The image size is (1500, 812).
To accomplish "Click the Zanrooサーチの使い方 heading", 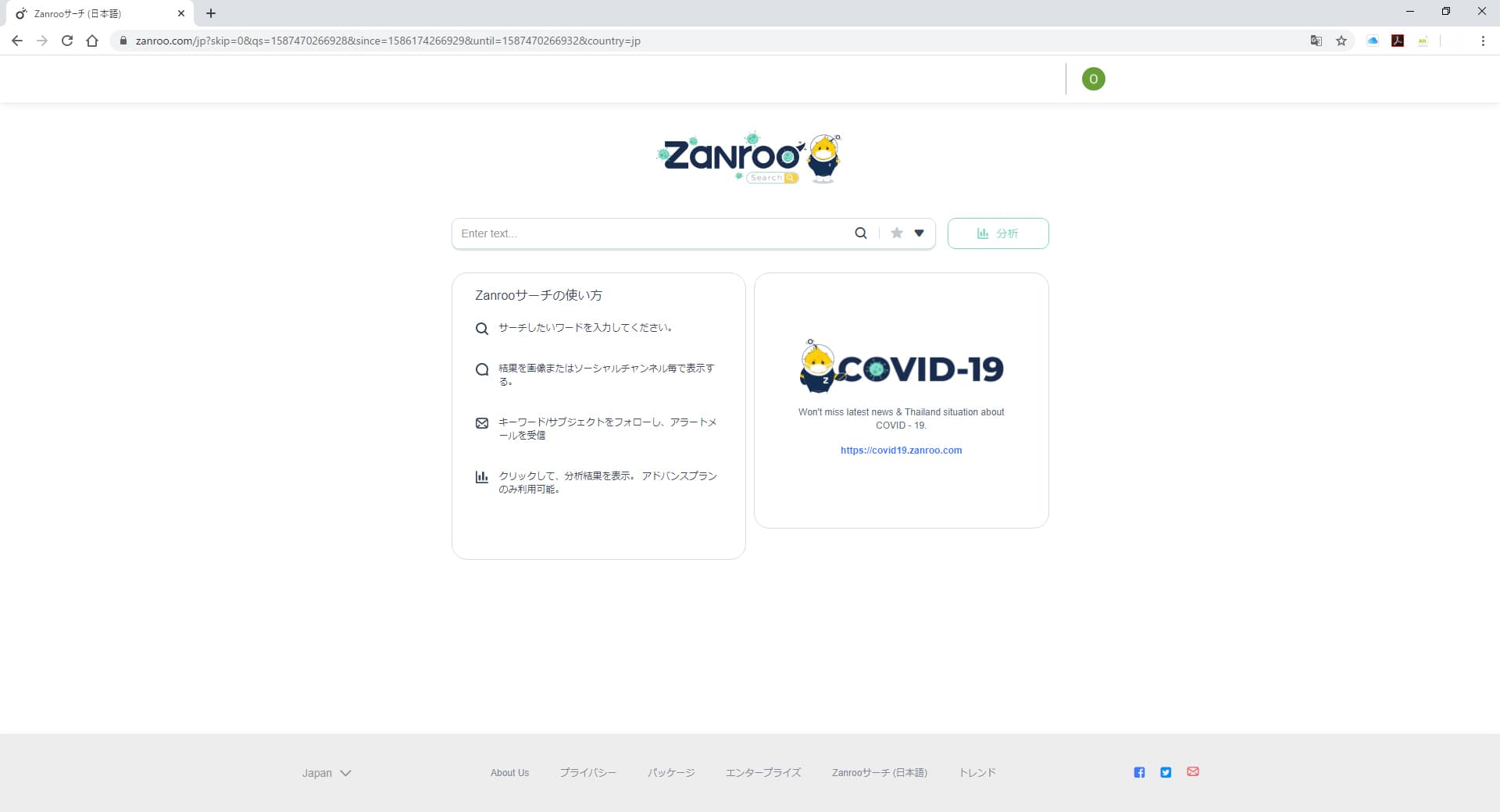I will (x=538, y=295).
